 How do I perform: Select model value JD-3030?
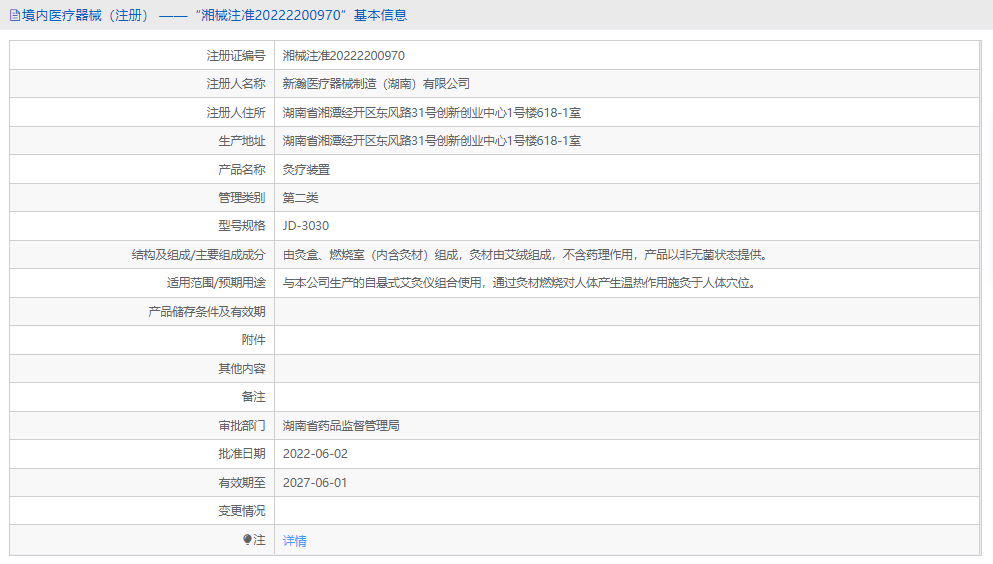point(306,226)
